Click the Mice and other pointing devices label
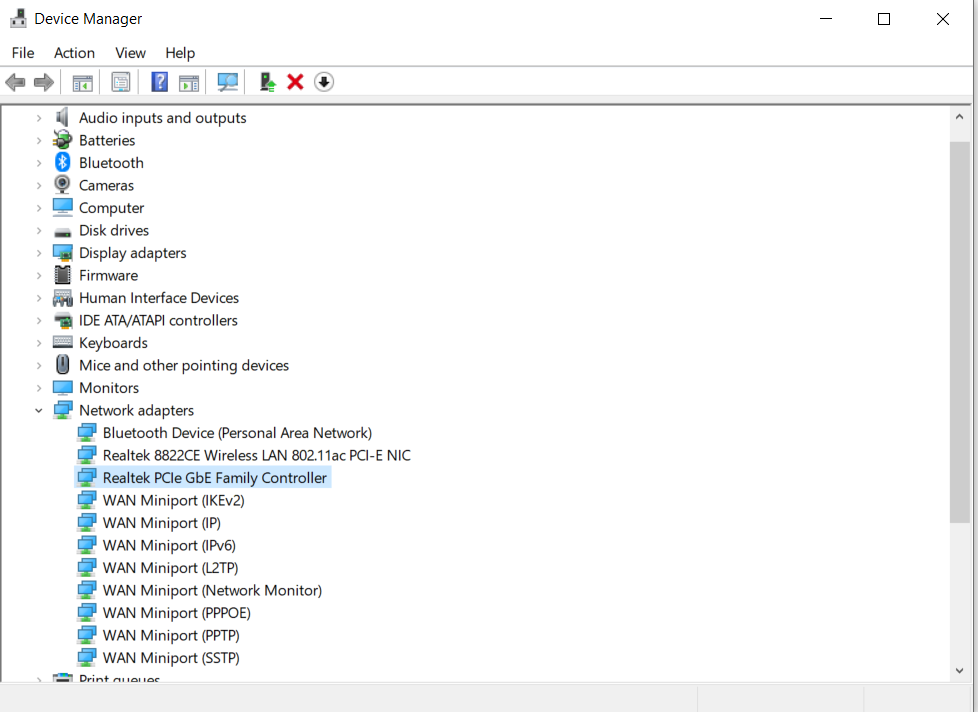 pyautogui.click(x=183, y=365)
